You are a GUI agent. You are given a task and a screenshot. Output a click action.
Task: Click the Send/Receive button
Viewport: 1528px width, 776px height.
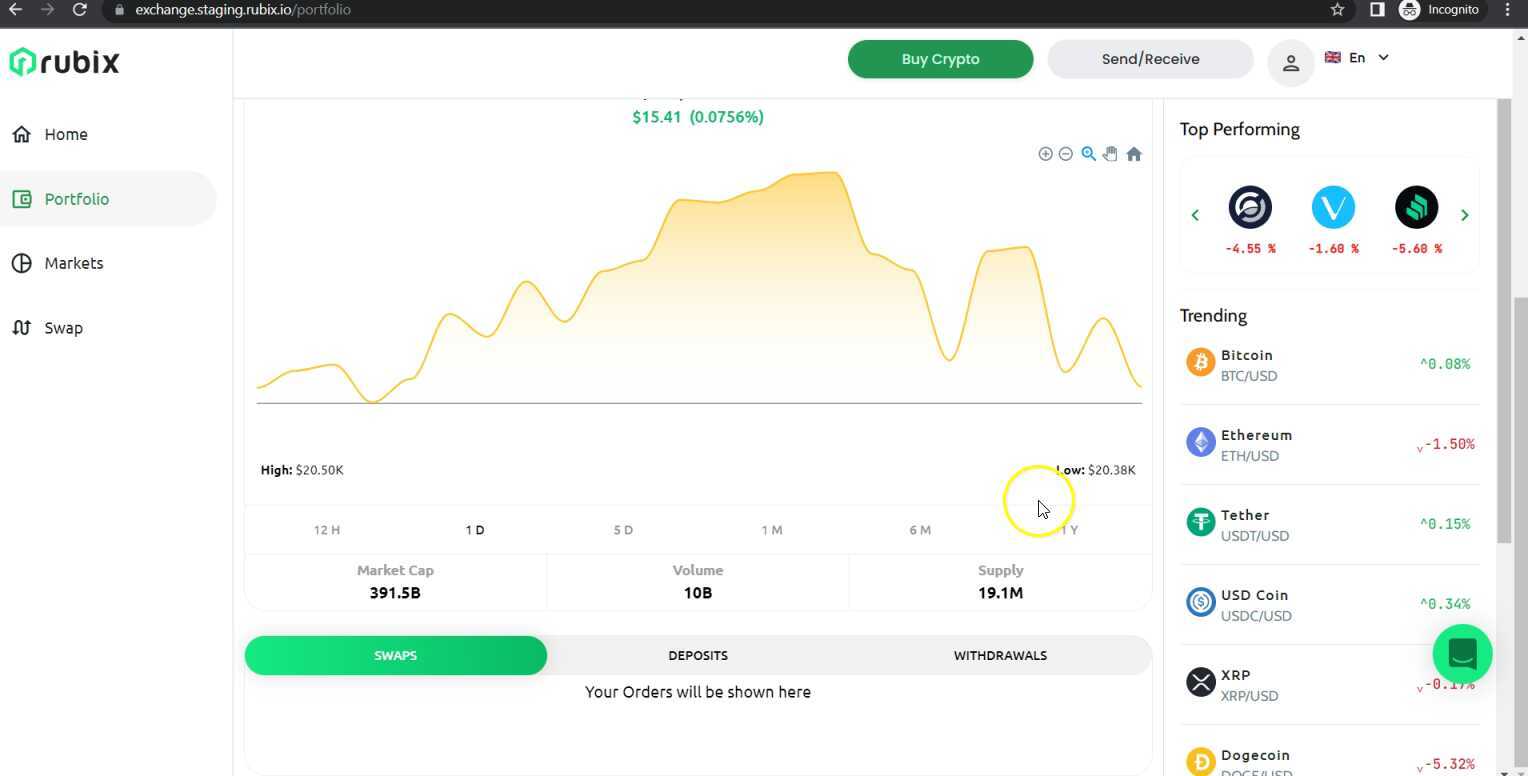[x=1150, y=59]
